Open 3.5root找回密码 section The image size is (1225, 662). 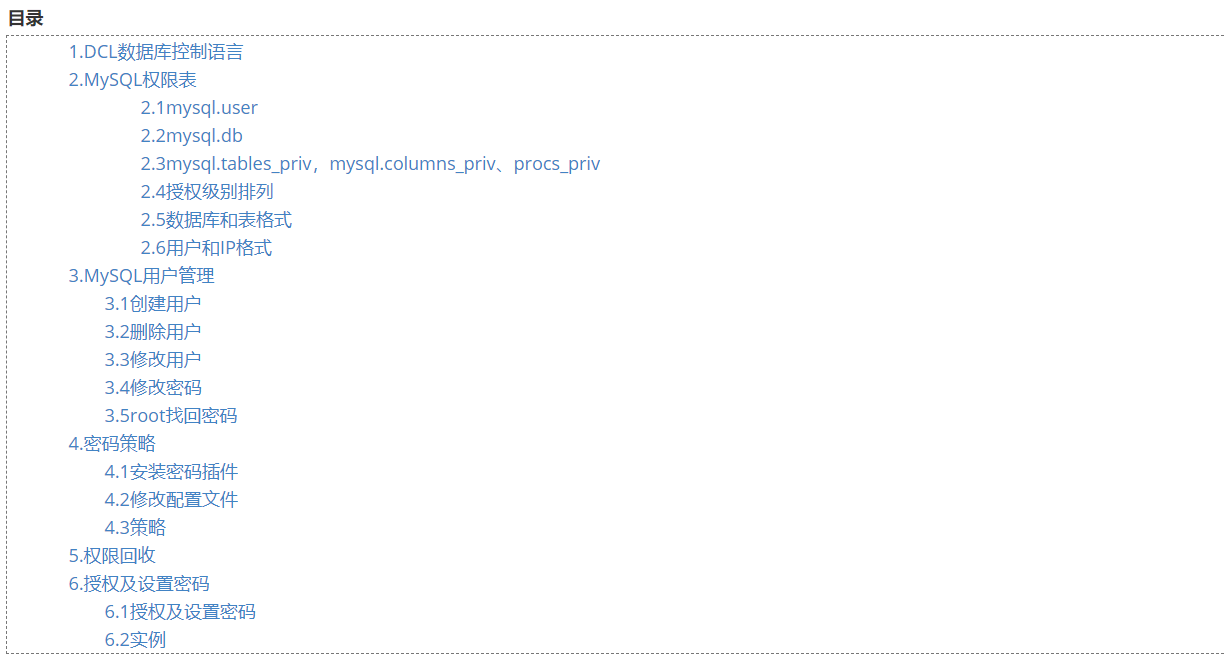click(171, 416)
